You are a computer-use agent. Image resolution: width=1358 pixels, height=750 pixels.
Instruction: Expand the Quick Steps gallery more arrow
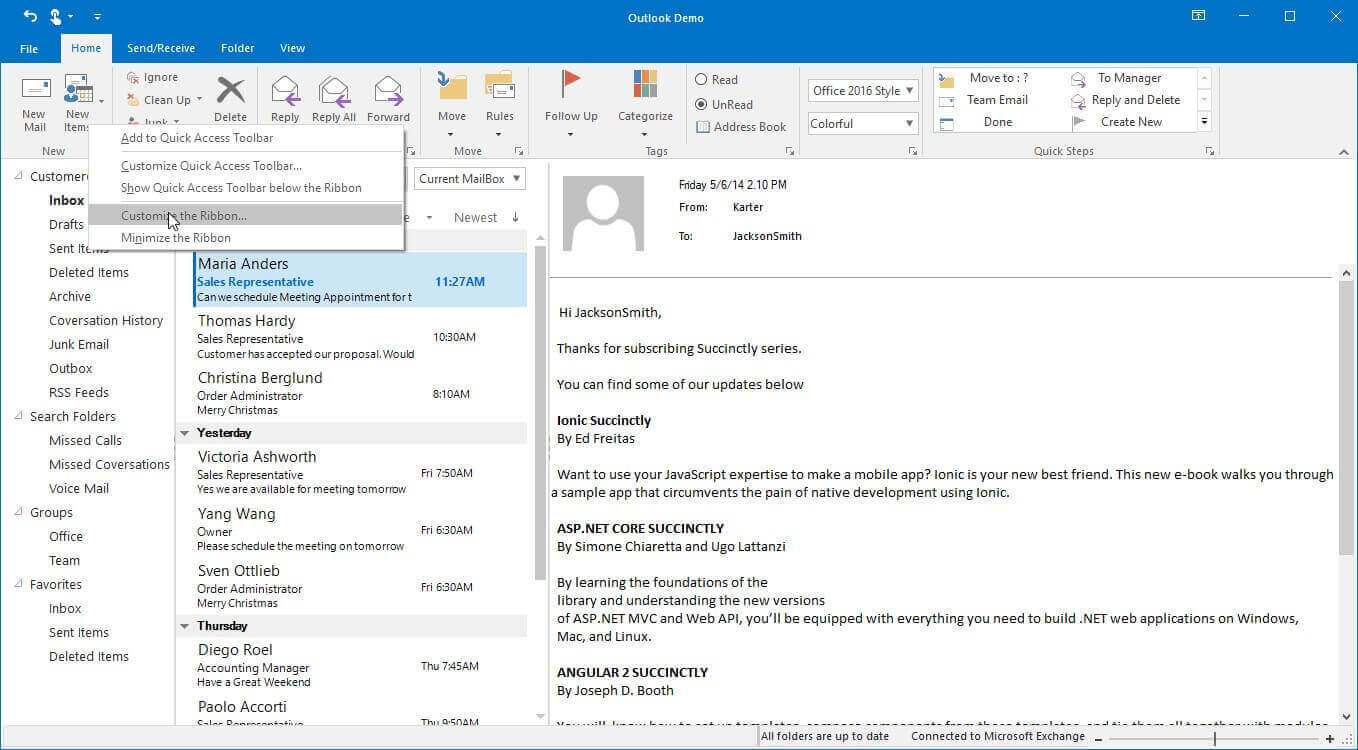(1205, 122)
